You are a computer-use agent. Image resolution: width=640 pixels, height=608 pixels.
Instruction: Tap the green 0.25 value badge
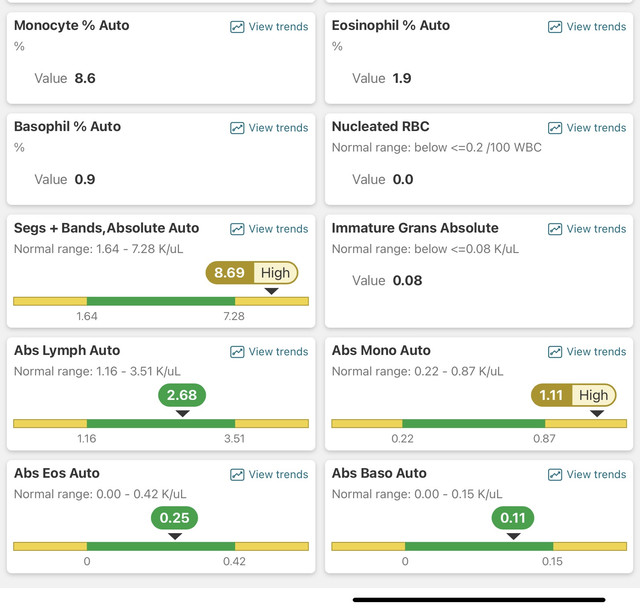pyautogui.click(x=175, y=518)
